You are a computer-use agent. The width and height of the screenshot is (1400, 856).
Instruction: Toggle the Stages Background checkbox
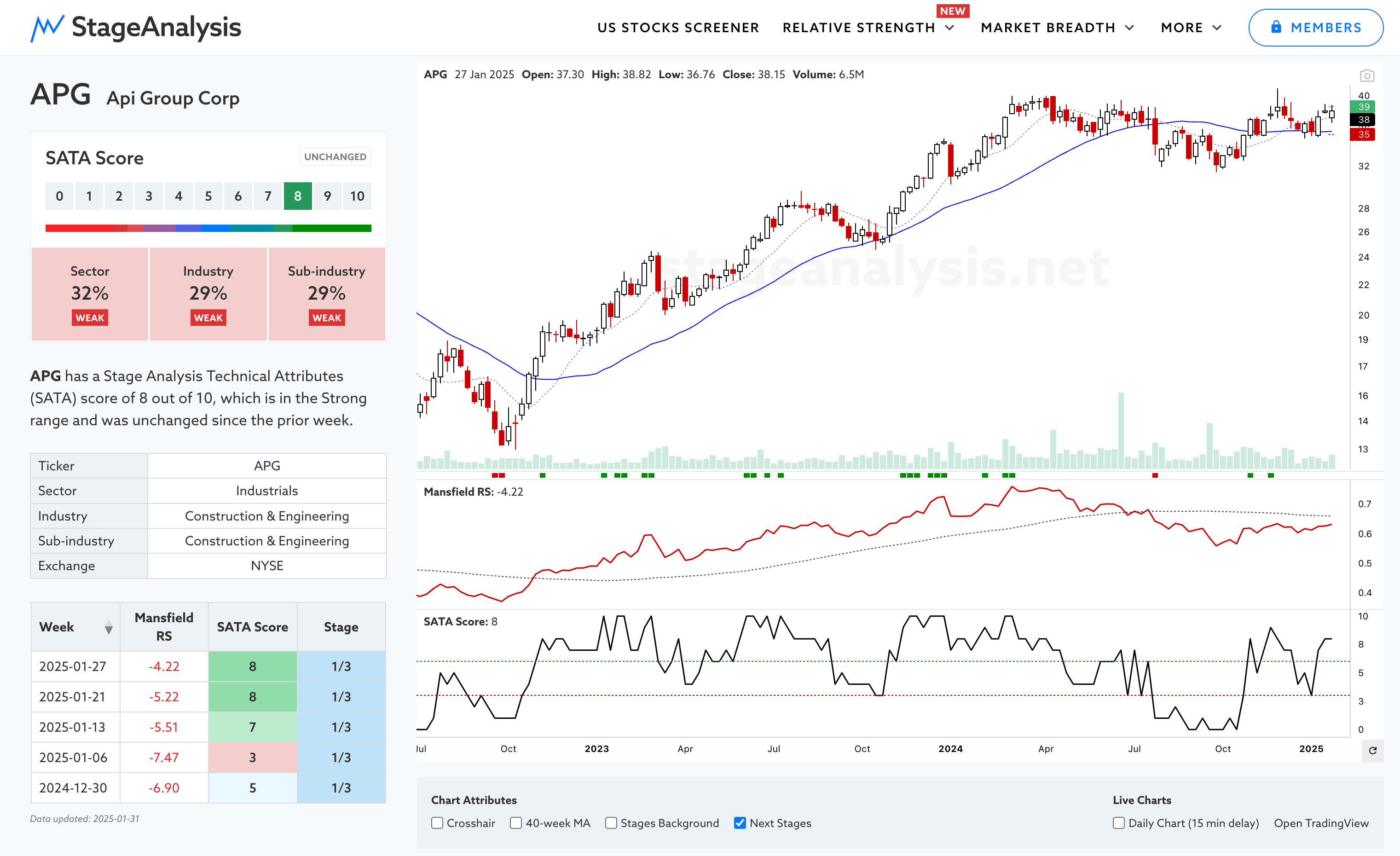[611, 822]
